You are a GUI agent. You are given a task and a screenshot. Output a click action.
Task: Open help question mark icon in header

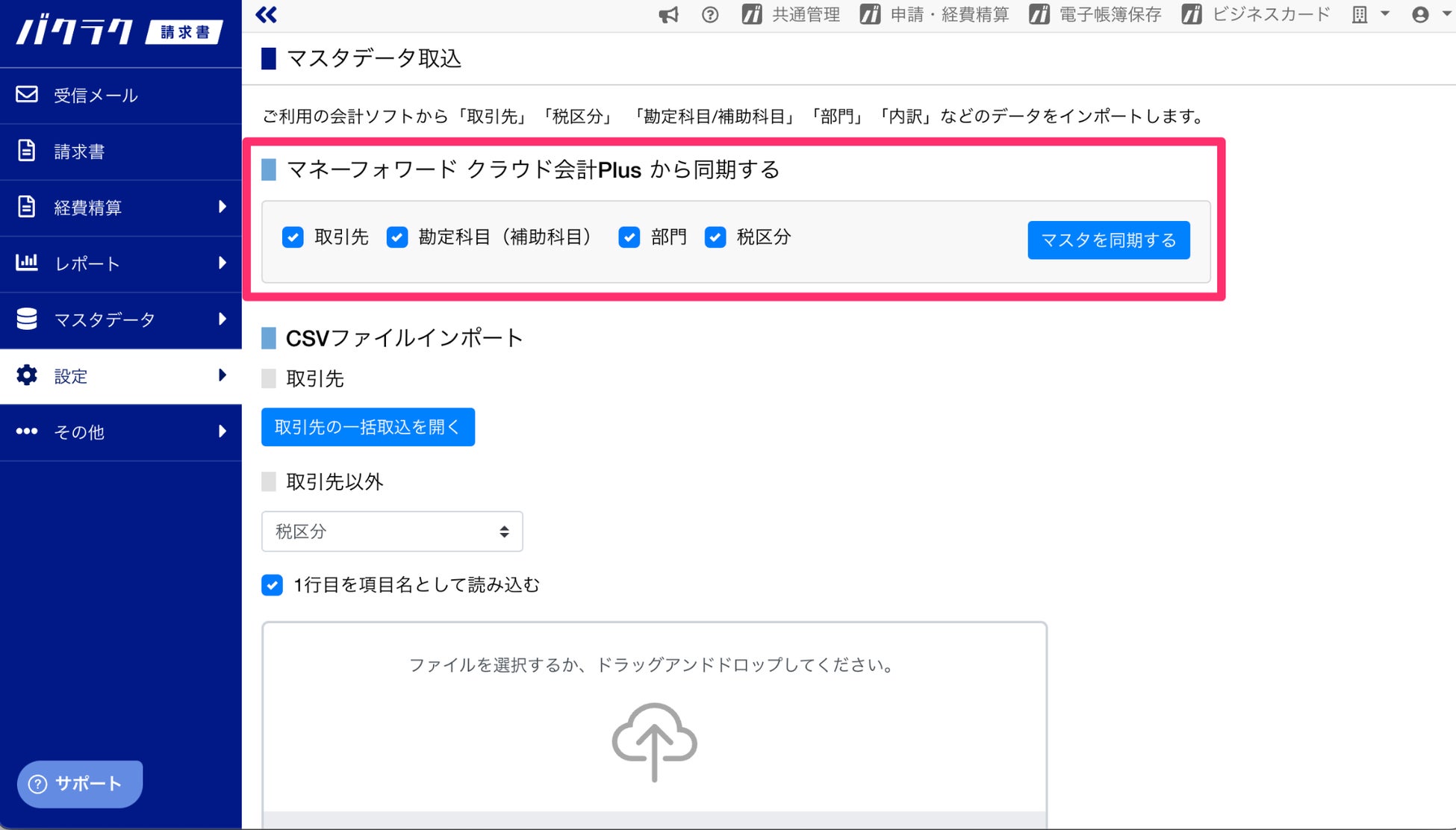(710, 15)
